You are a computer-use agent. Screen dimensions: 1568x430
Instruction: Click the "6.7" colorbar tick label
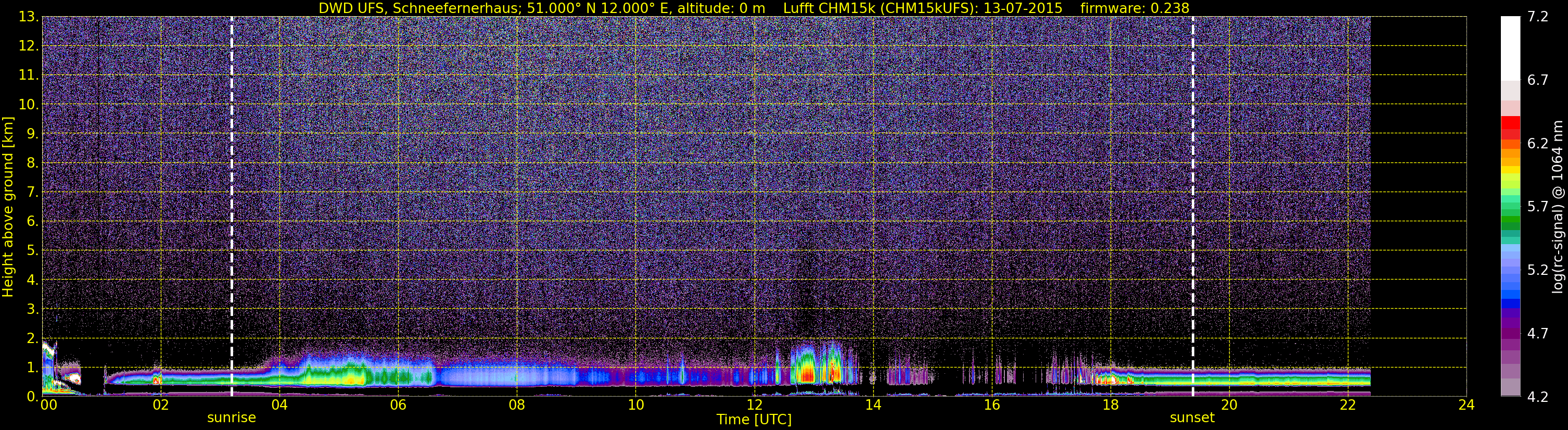(1538, 80)
